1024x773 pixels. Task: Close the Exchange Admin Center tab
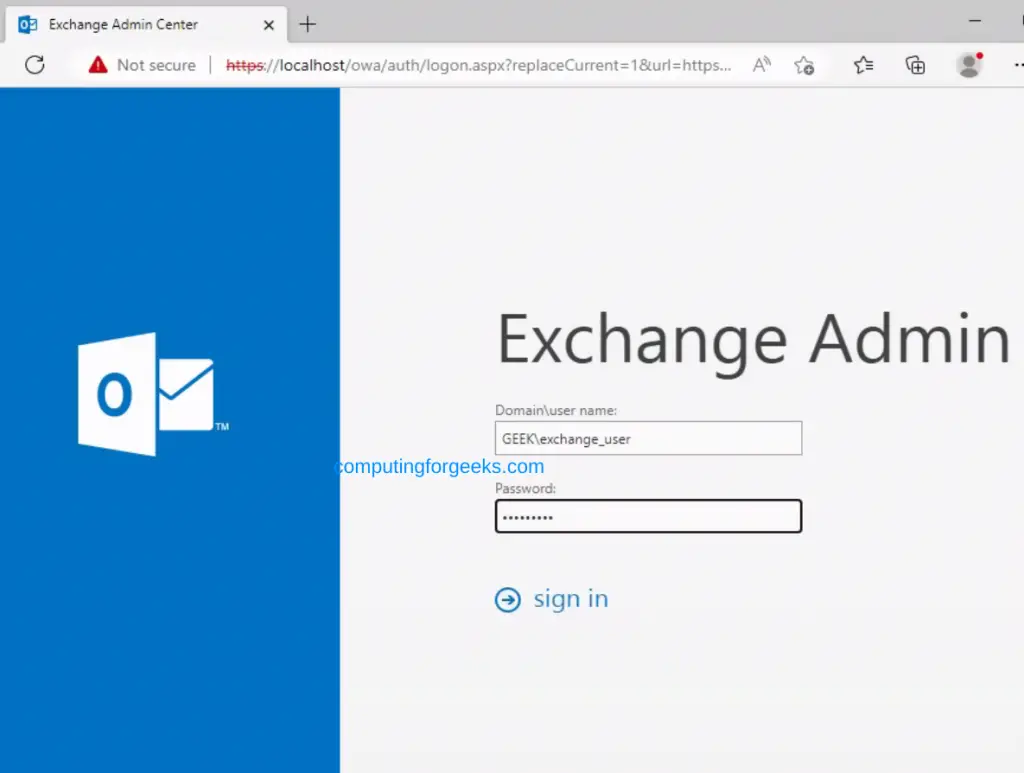(269, 24)
